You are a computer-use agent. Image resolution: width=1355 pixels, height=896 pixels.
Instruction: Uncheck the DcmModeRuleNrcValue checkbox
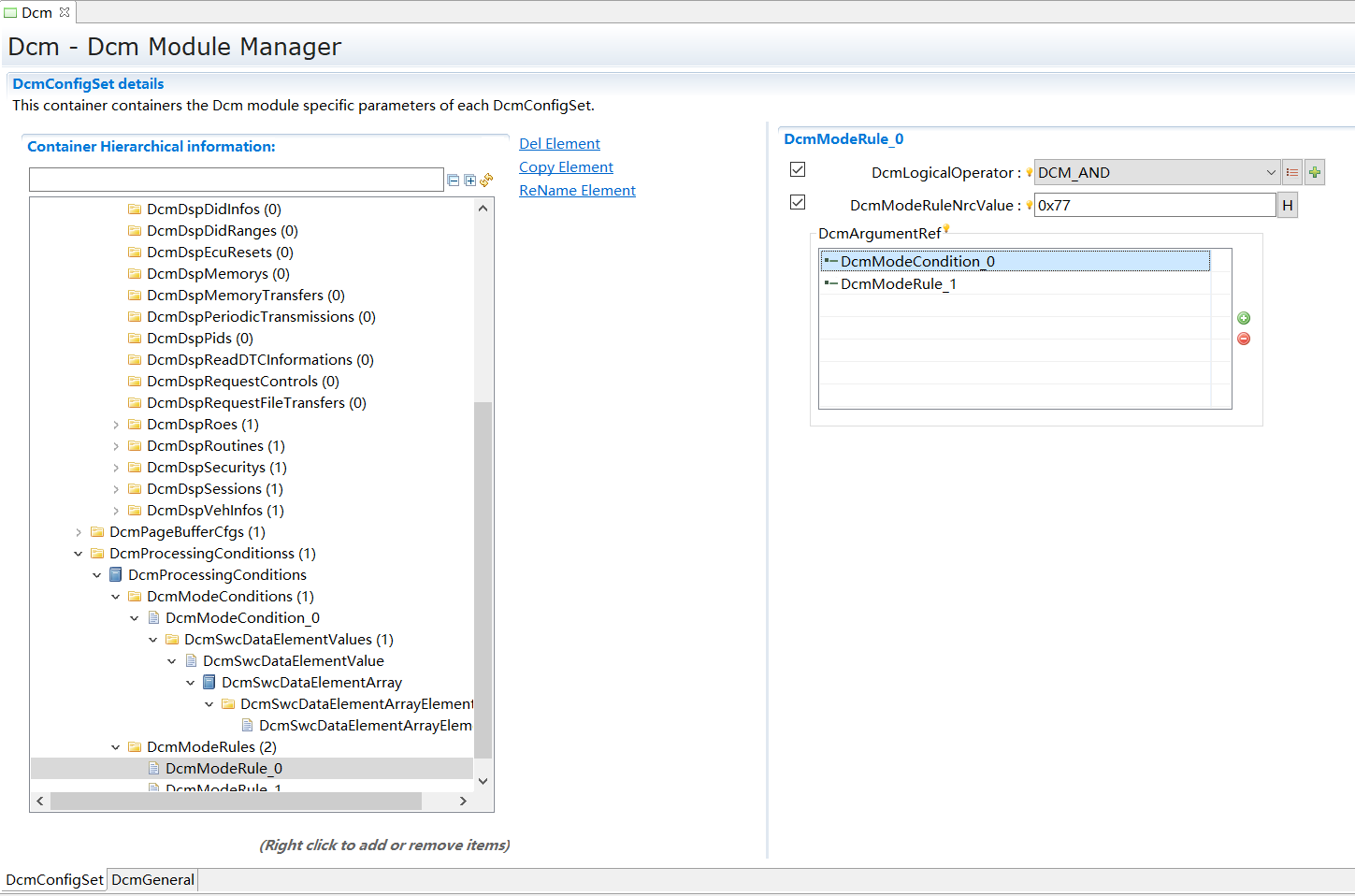[798, 202]
